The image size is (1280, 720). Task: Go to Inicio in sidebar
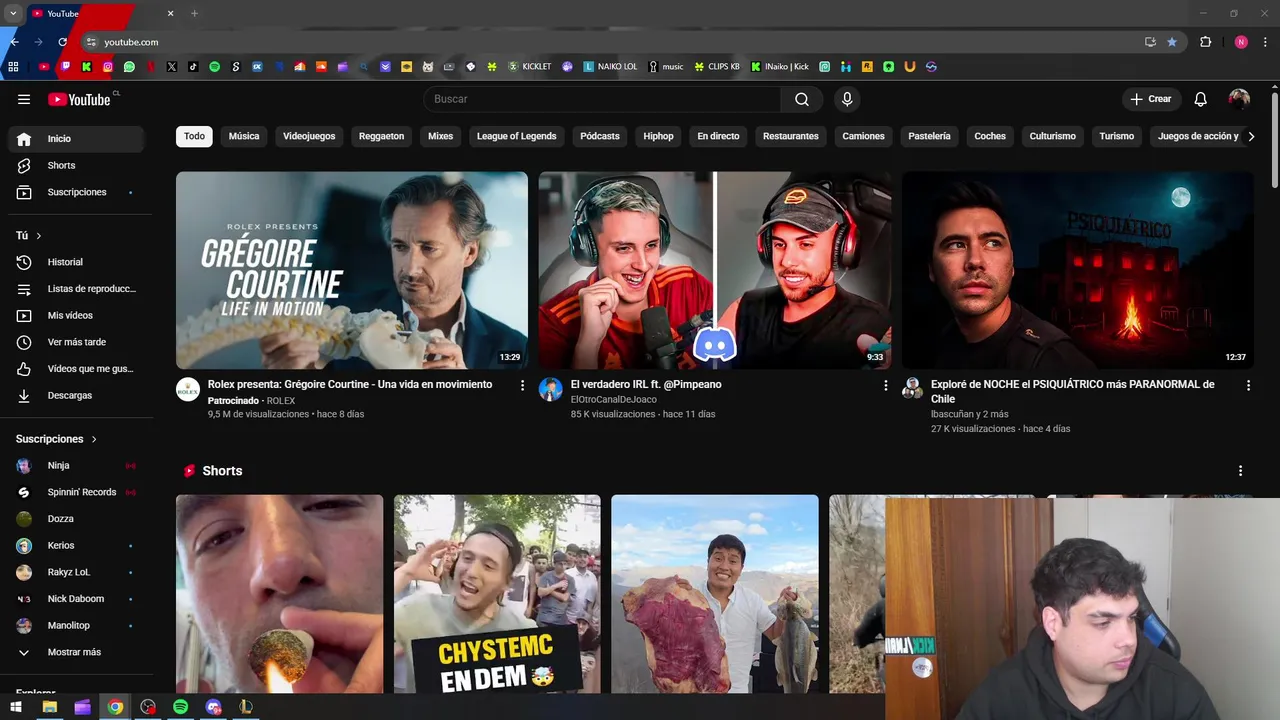tap(76, 139)
